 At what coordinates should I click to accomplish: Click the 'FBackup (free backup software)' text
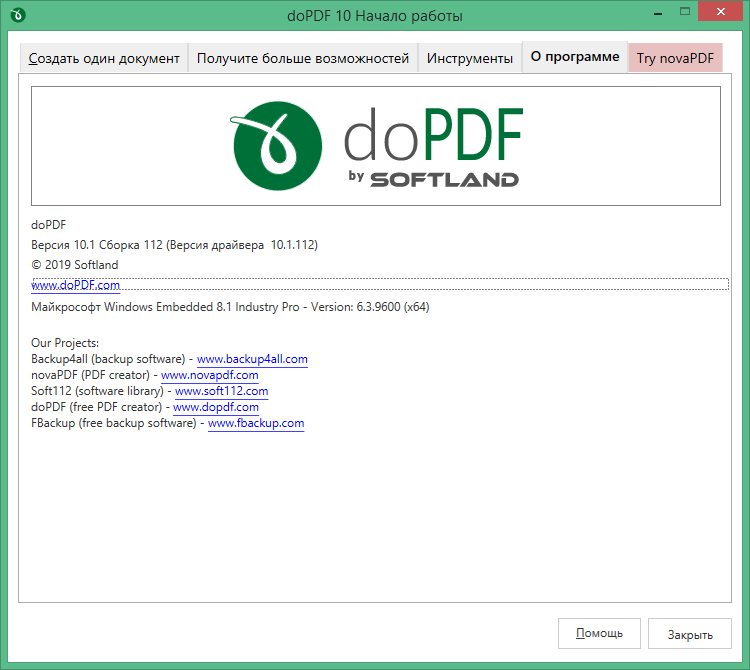point(114,423)
